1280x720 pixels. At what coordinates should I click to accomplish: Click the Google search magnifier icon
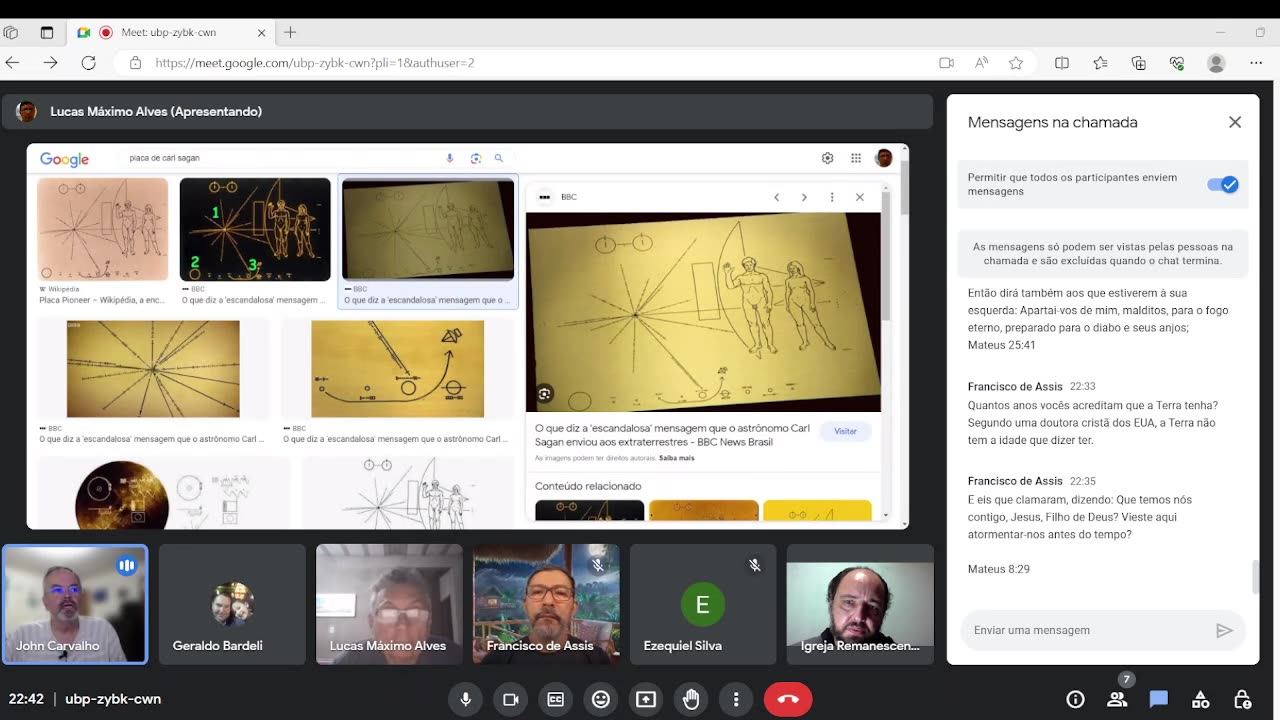498,158
